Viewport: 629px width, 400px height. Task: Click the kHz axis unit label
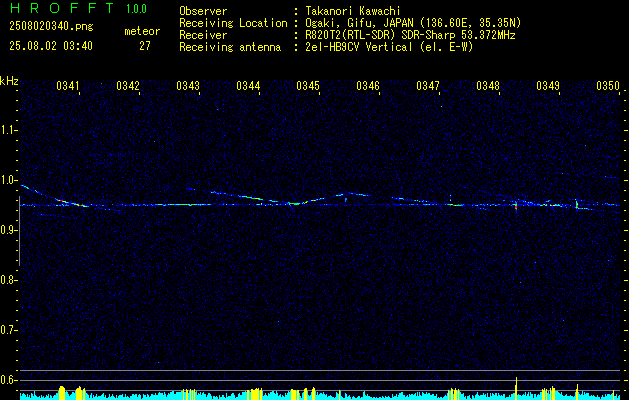click(9, 81)
